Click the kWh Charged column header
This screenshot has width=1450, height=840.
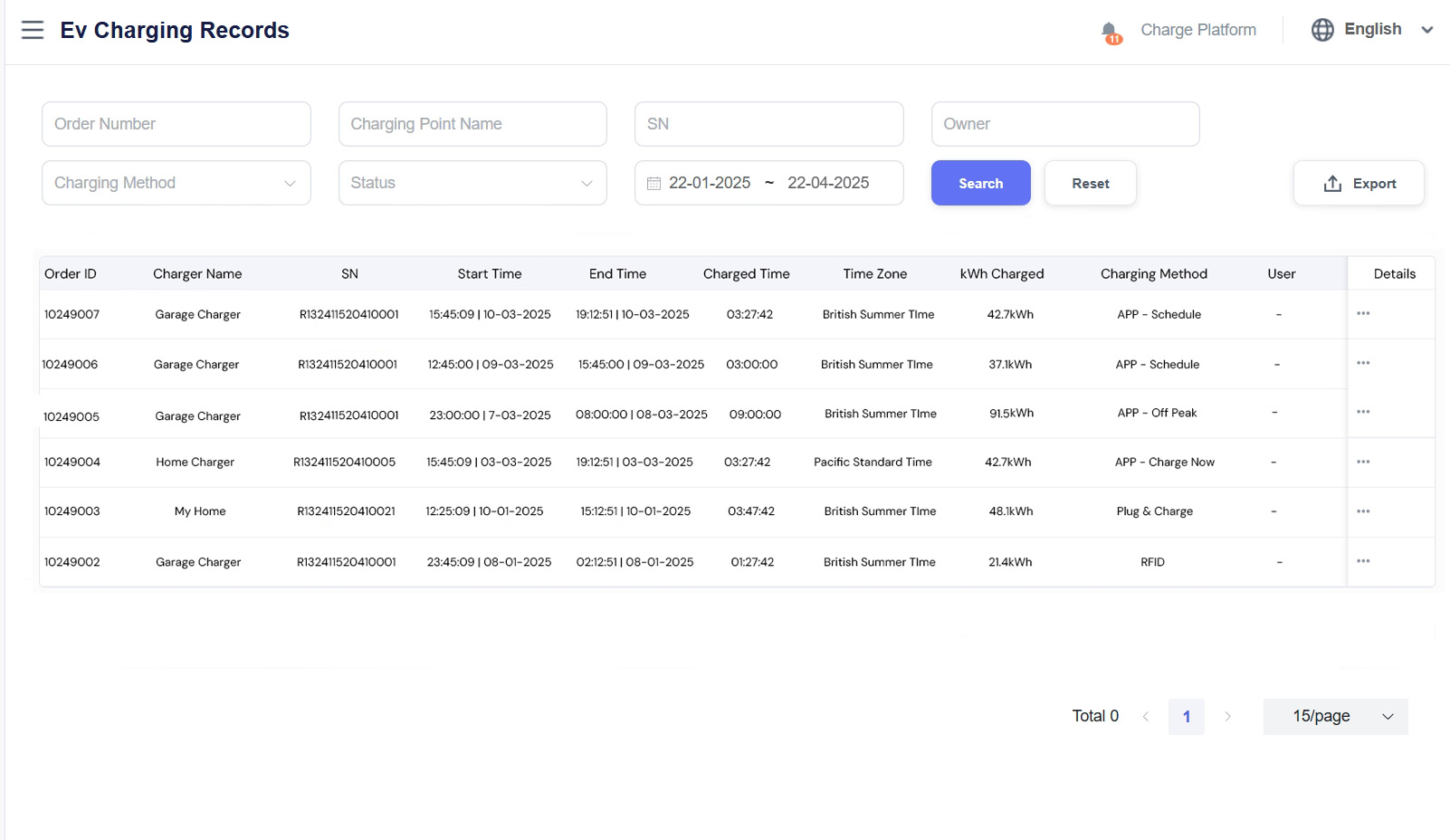[1002, 274]
